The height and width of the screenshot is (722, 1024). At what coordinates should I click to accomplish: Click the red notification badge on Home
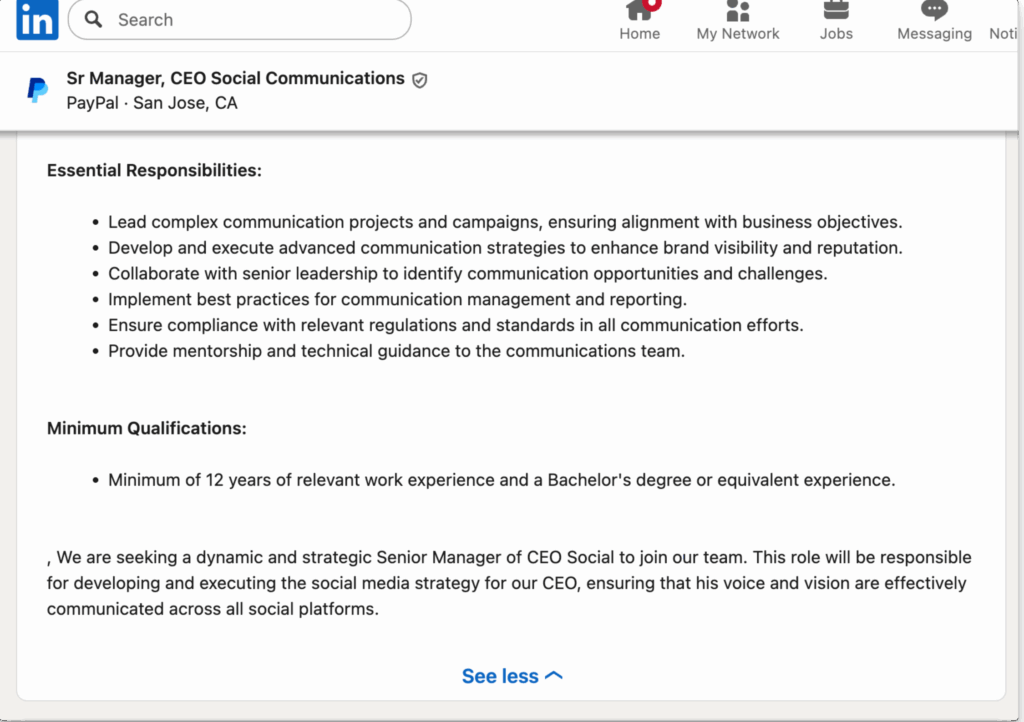(652, 4)
